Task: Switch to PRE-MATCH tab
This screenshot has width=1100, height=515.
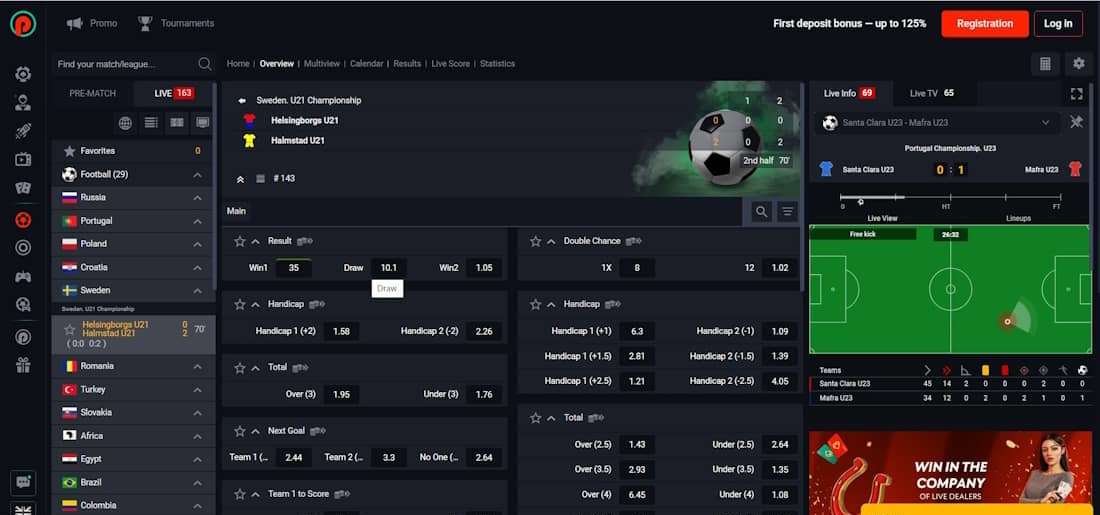Action: 93,93
